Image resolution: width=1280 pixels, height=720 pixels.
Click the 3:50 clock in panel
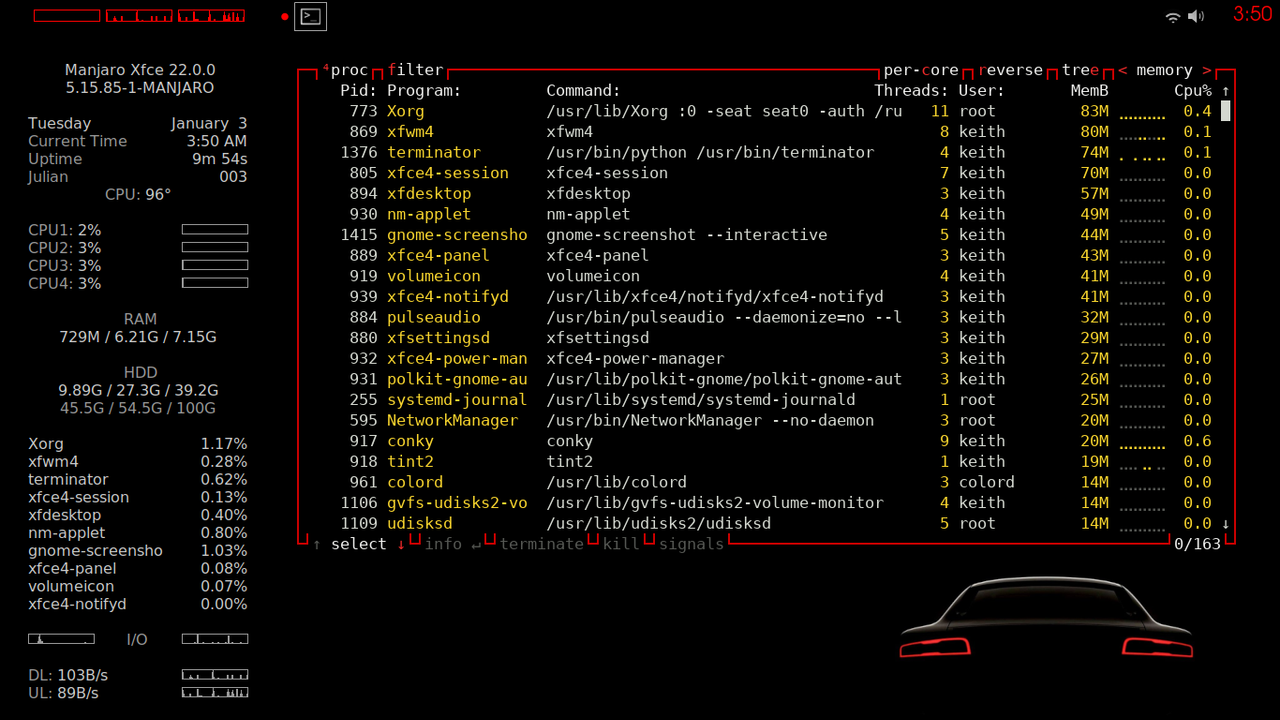point(1252,14)
